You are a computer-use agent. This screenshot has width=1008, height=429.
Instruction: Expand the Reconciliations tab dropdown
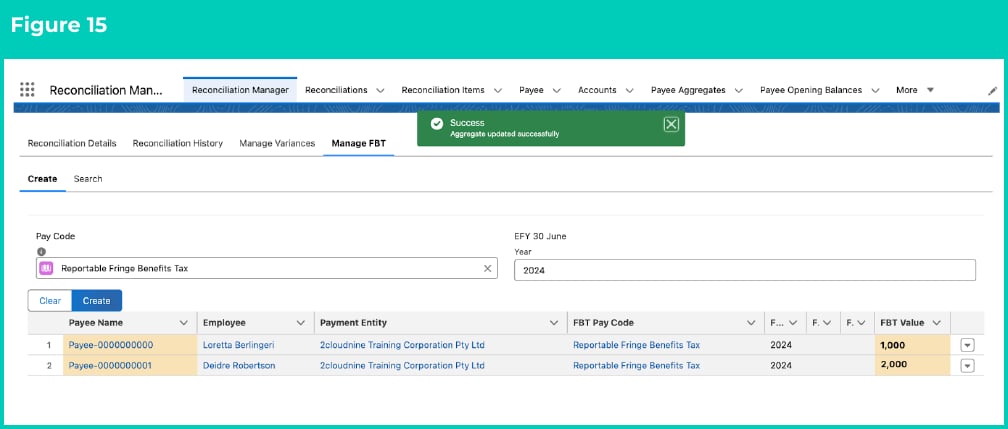(380, 91)
